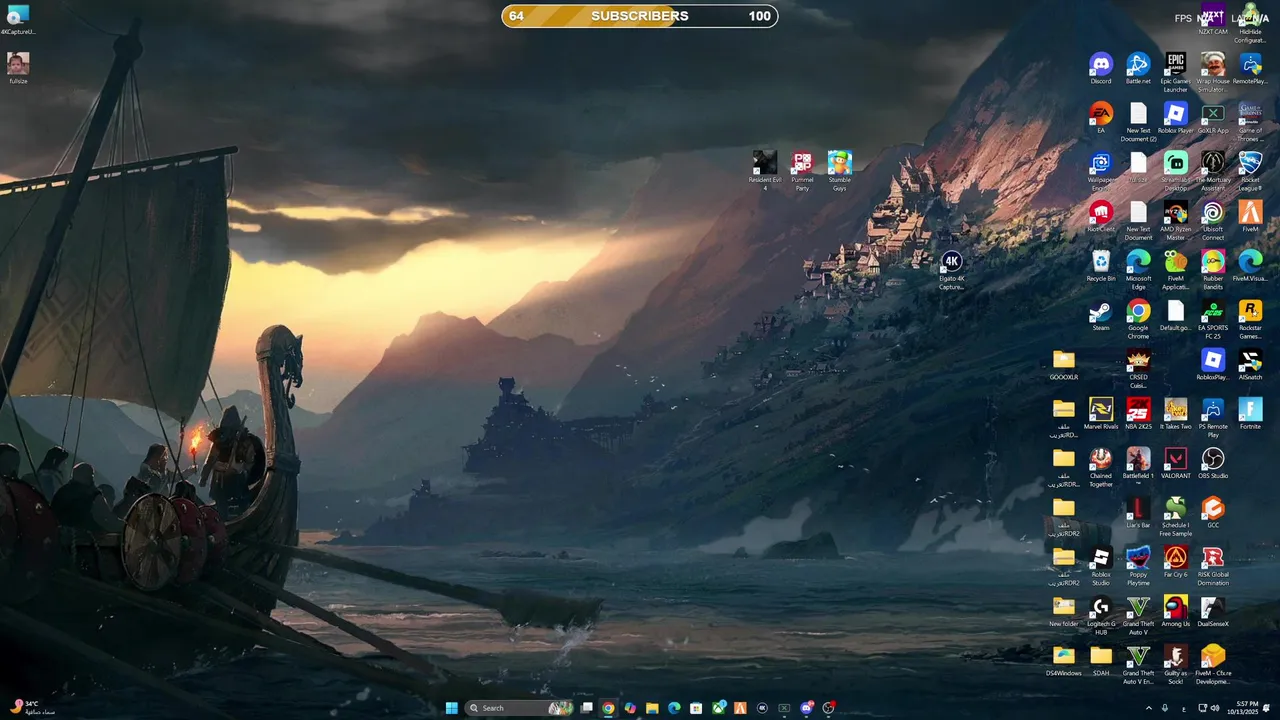The height and width of the screenshot is (720, 1280).
Task: Select the fullsize image file icon
Action: tap(18, 68)
